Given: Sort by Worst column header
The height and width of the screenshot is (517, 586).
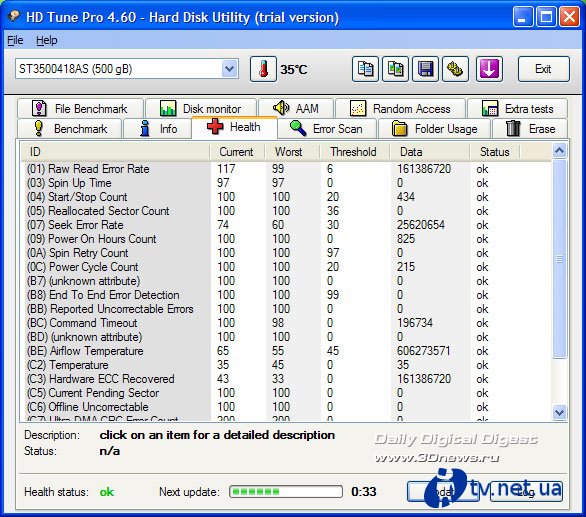Looking at the screenshot, I should [292, 152].
